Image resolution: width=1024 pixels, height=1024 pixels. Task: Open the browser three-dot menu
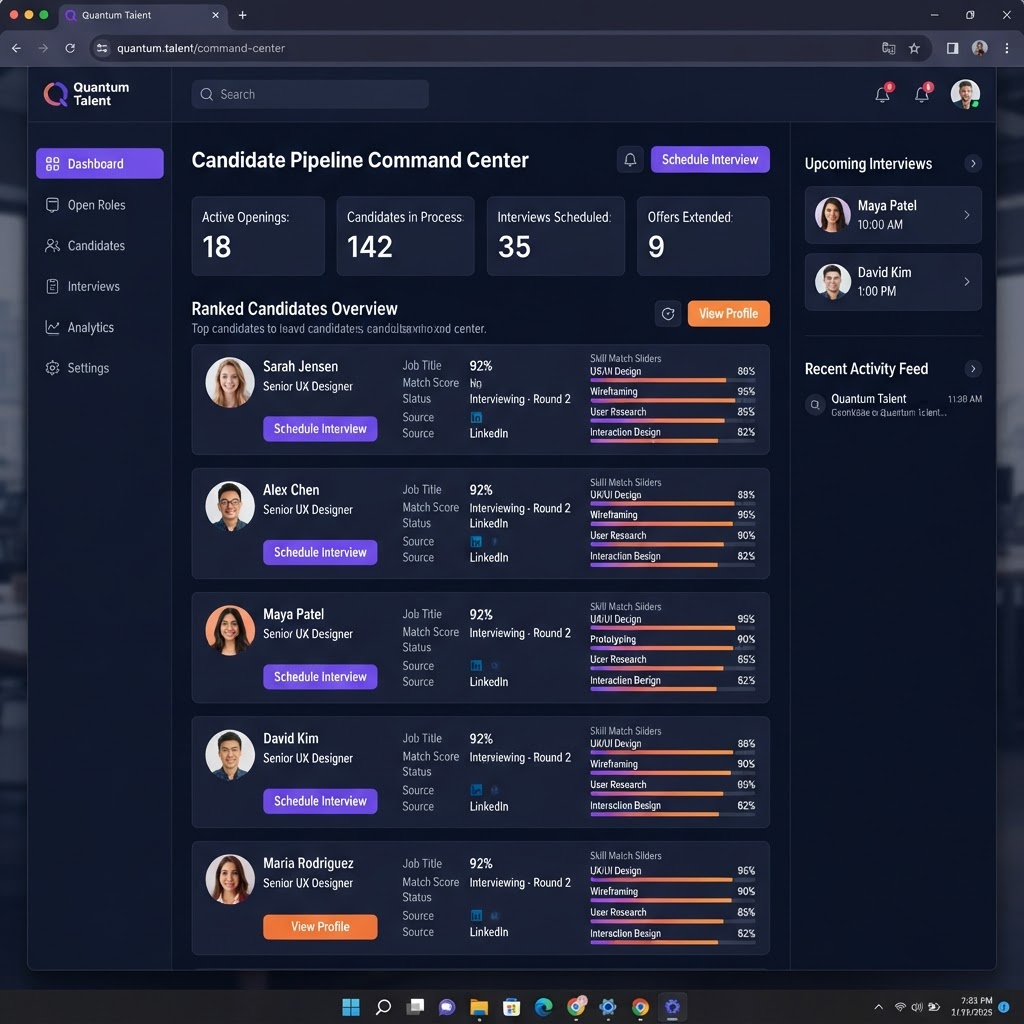click(1006, 48)
